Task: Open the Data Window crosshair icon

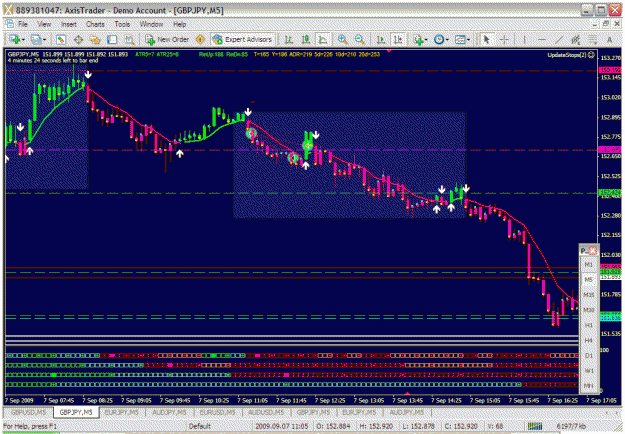Action: point(78,39)
